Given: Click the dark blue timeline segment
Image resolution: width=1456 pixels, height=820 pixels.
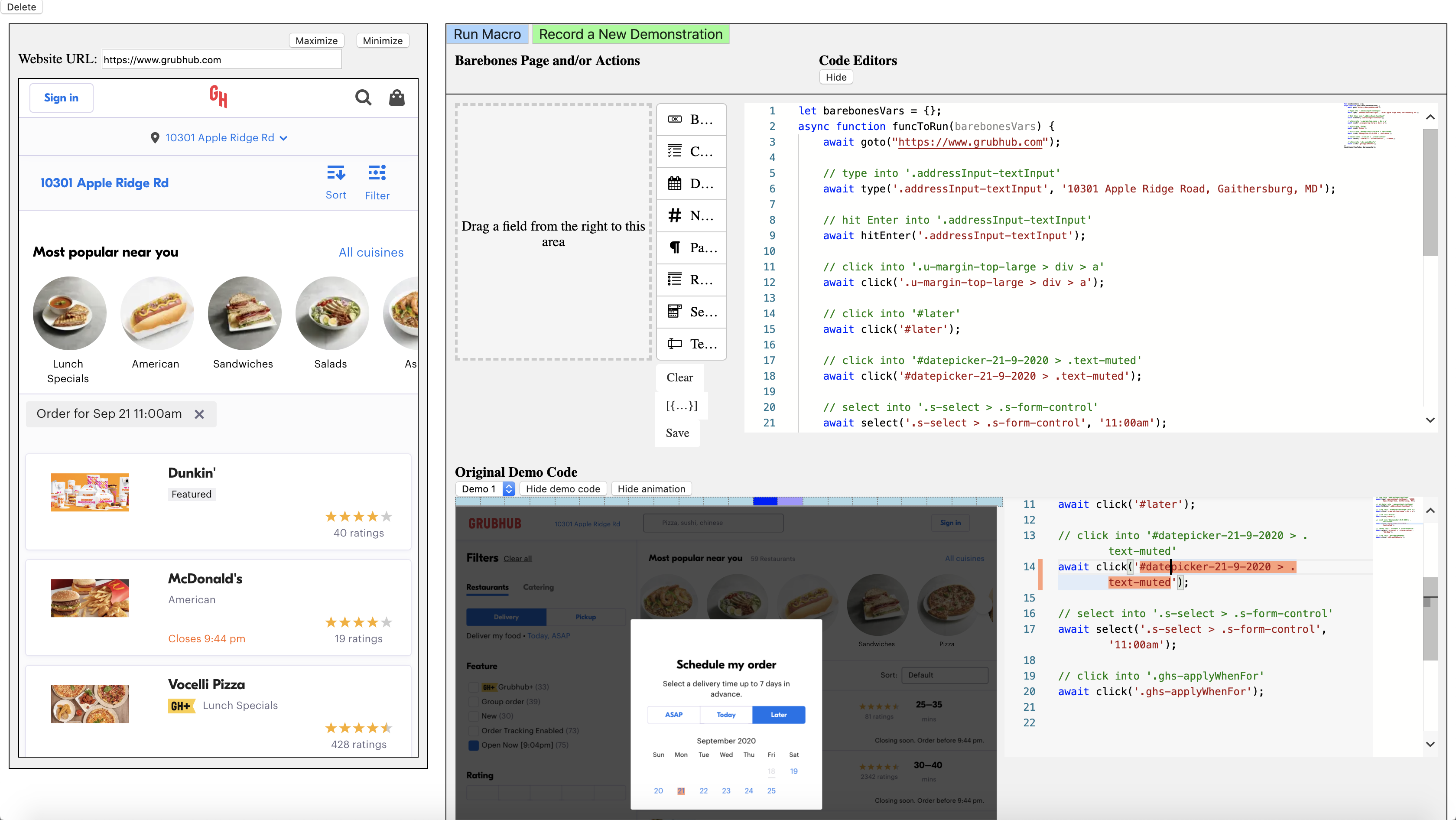Looking at the screenshot, I should pos(765,501).
